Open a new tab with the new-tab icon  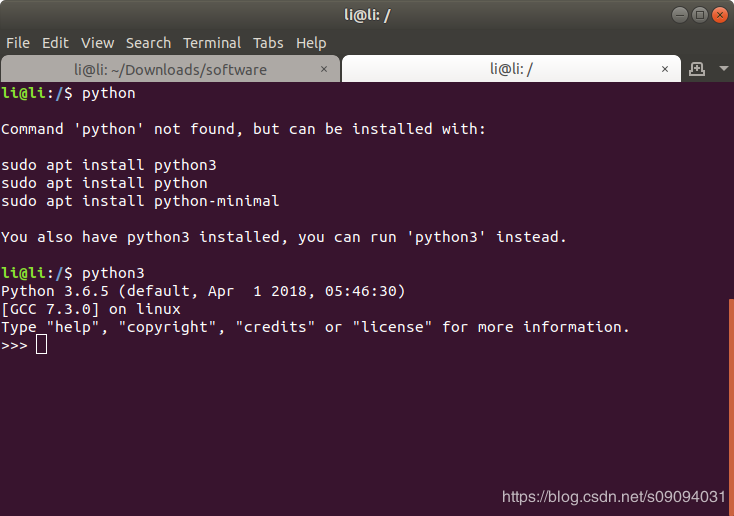[x=697, y=69]
